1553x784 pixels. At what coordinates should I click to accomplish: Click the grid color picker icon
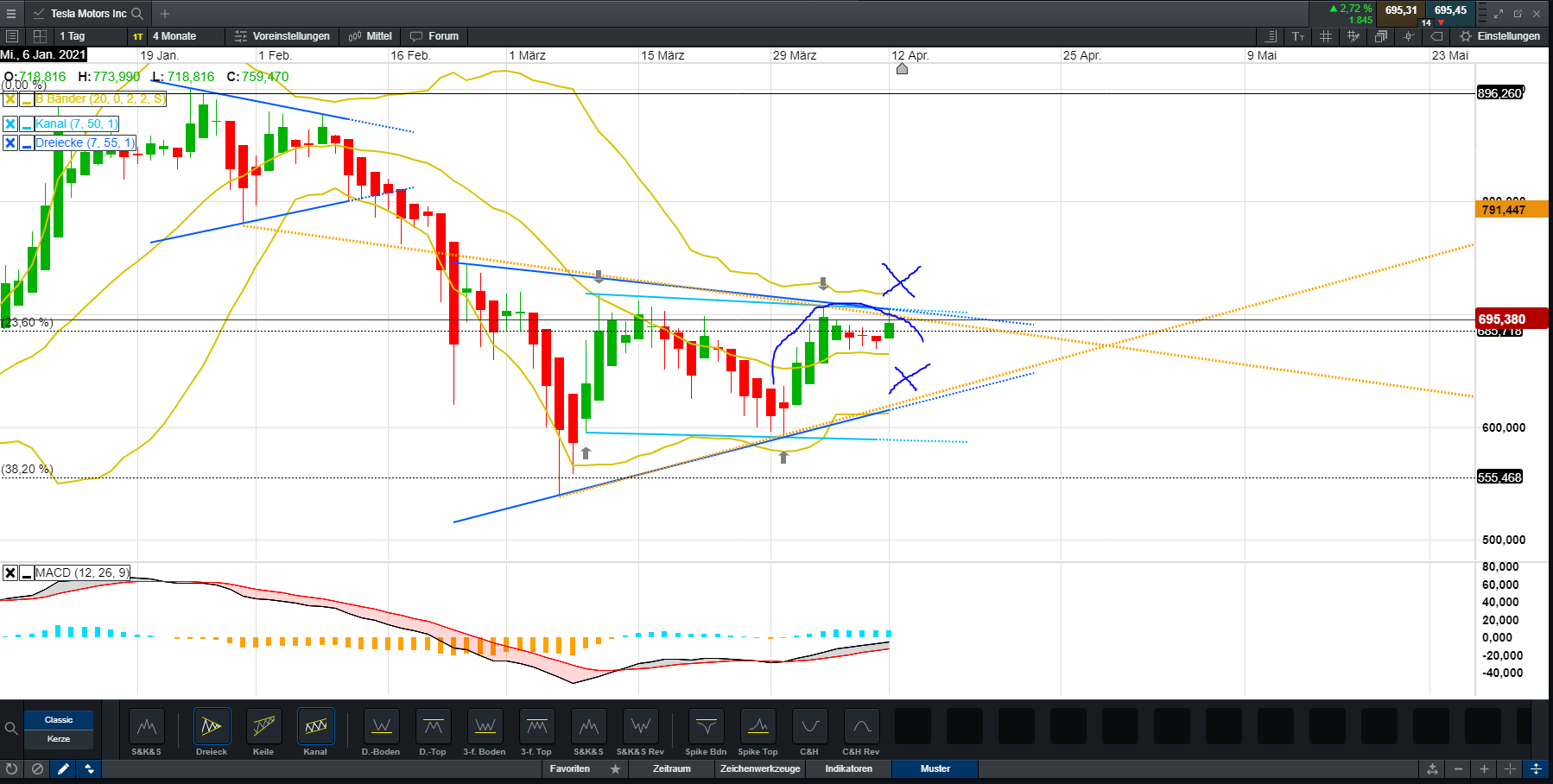(1353, 36)
